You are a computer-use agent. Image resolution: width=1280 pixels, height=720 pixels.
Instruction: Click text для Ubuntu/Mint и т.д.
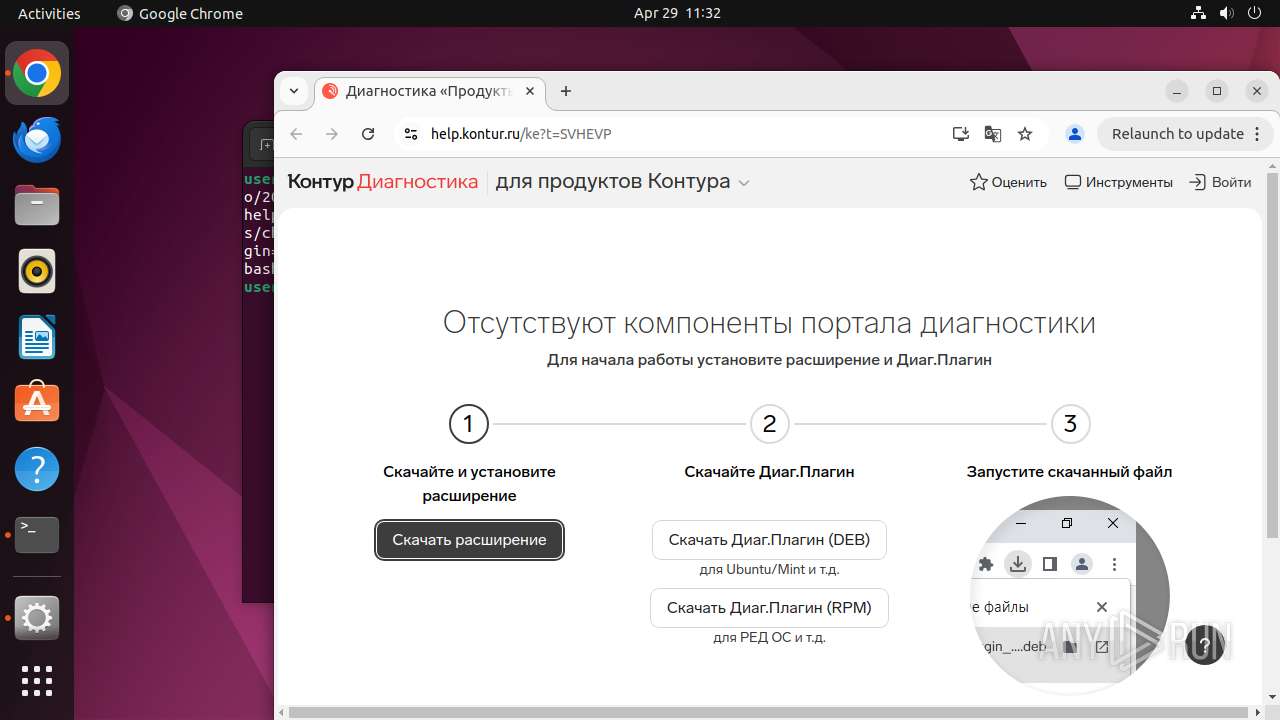[x=769, y=570]
